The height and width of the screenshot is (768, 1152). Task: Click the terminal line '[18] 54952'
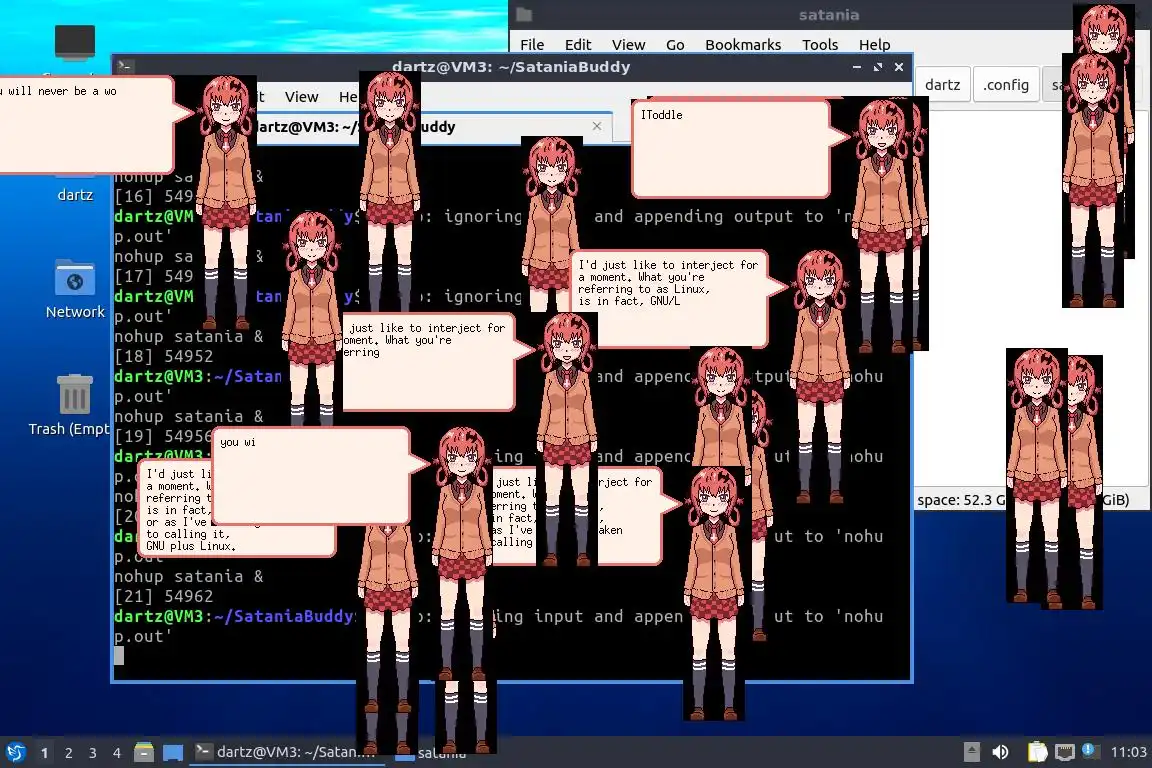[163, 356]
